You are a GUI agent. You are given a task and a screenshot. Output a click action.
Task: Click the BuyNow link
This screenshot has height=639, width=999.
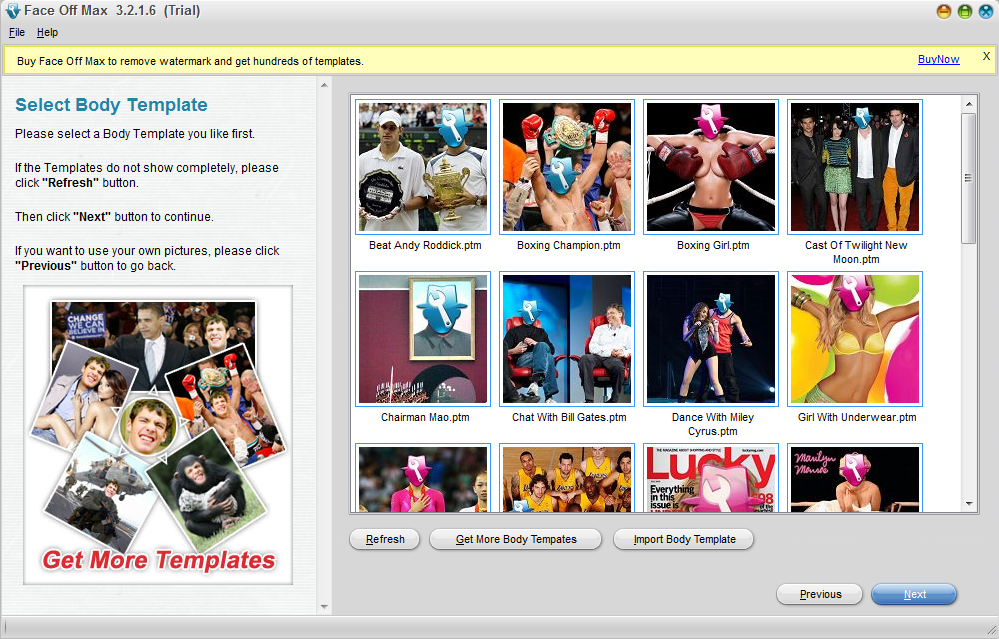938,60
